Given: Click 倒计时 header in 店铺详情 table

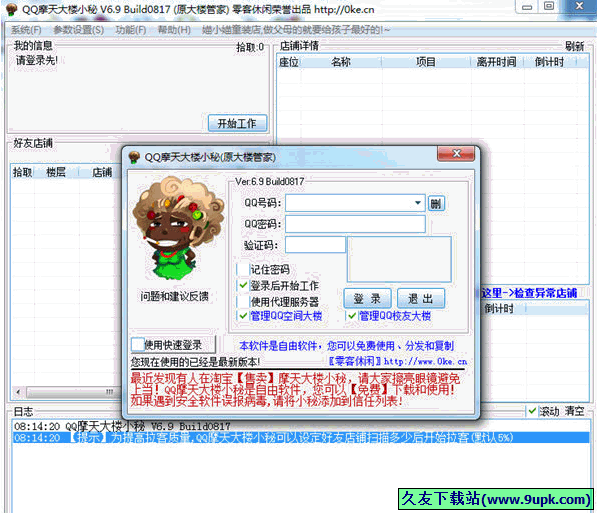Looking at the screenshot, I should click(x=549, y=62).
